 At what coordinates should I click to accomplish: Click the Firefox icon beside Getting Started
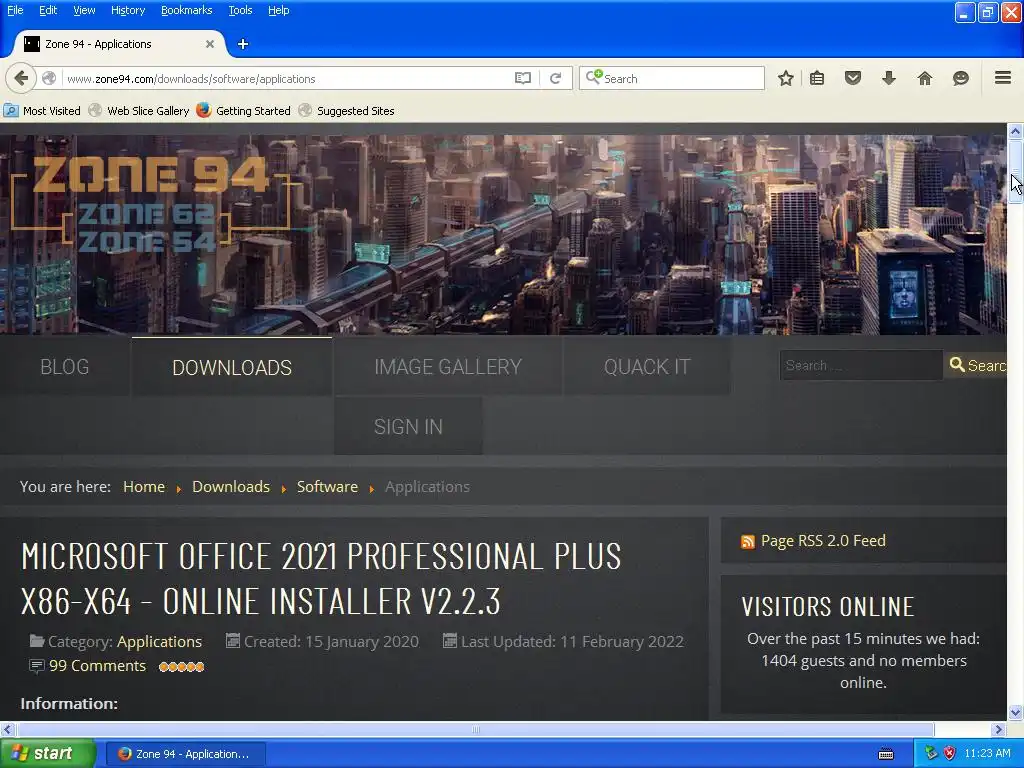204,110
